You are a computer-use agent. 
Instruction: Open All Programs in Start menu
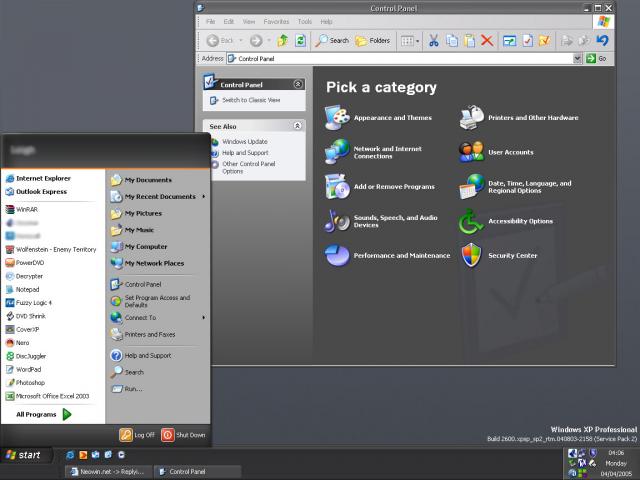(43, 414)
